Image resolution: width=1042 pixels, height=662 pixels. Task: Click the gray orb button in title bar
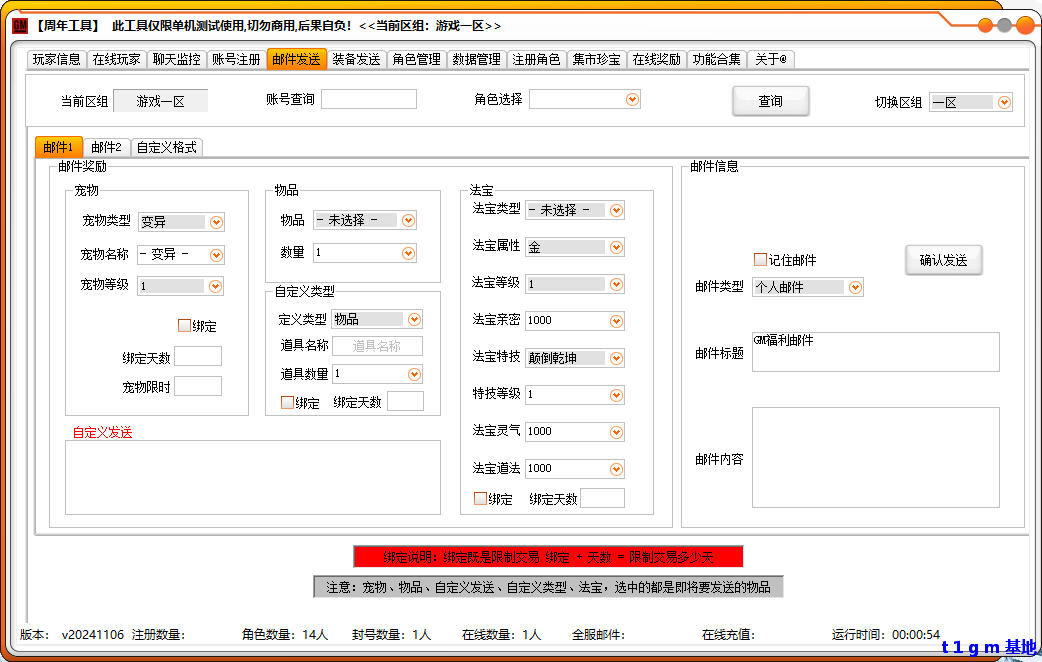tap(1004, 26)
